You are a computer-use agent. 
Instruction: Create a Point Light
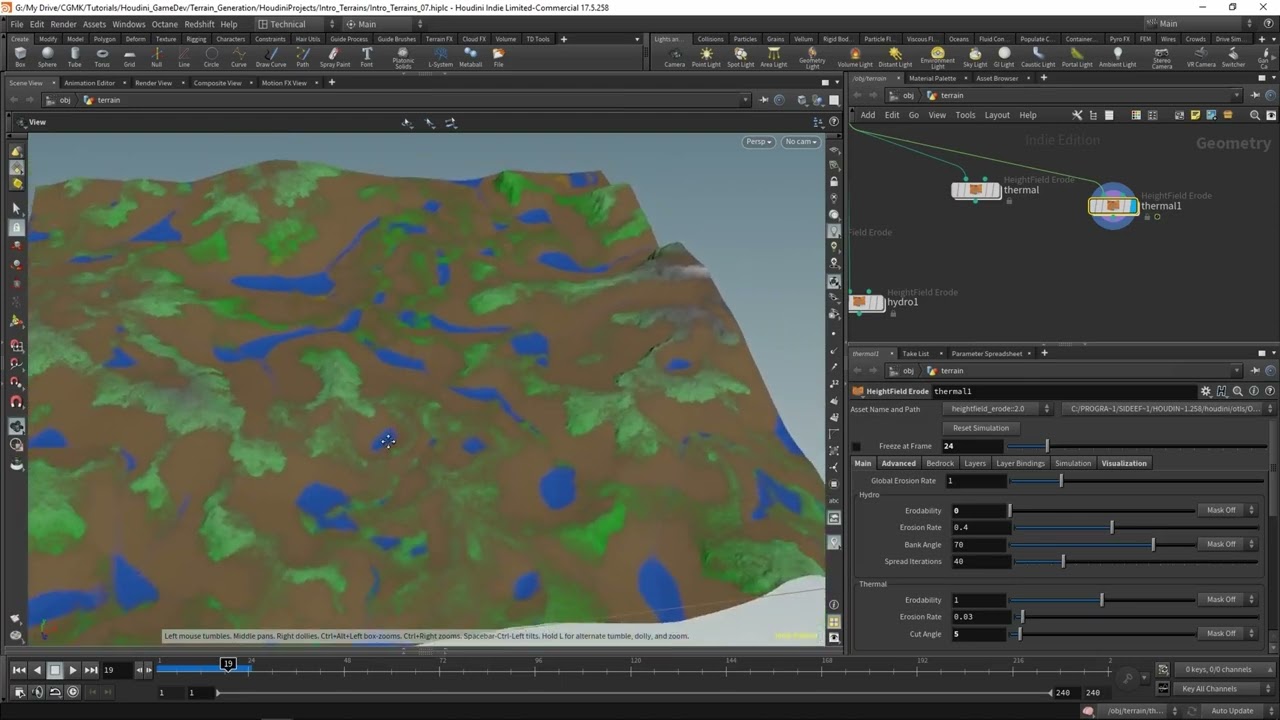pyautogui.click(x=706, y=57)
